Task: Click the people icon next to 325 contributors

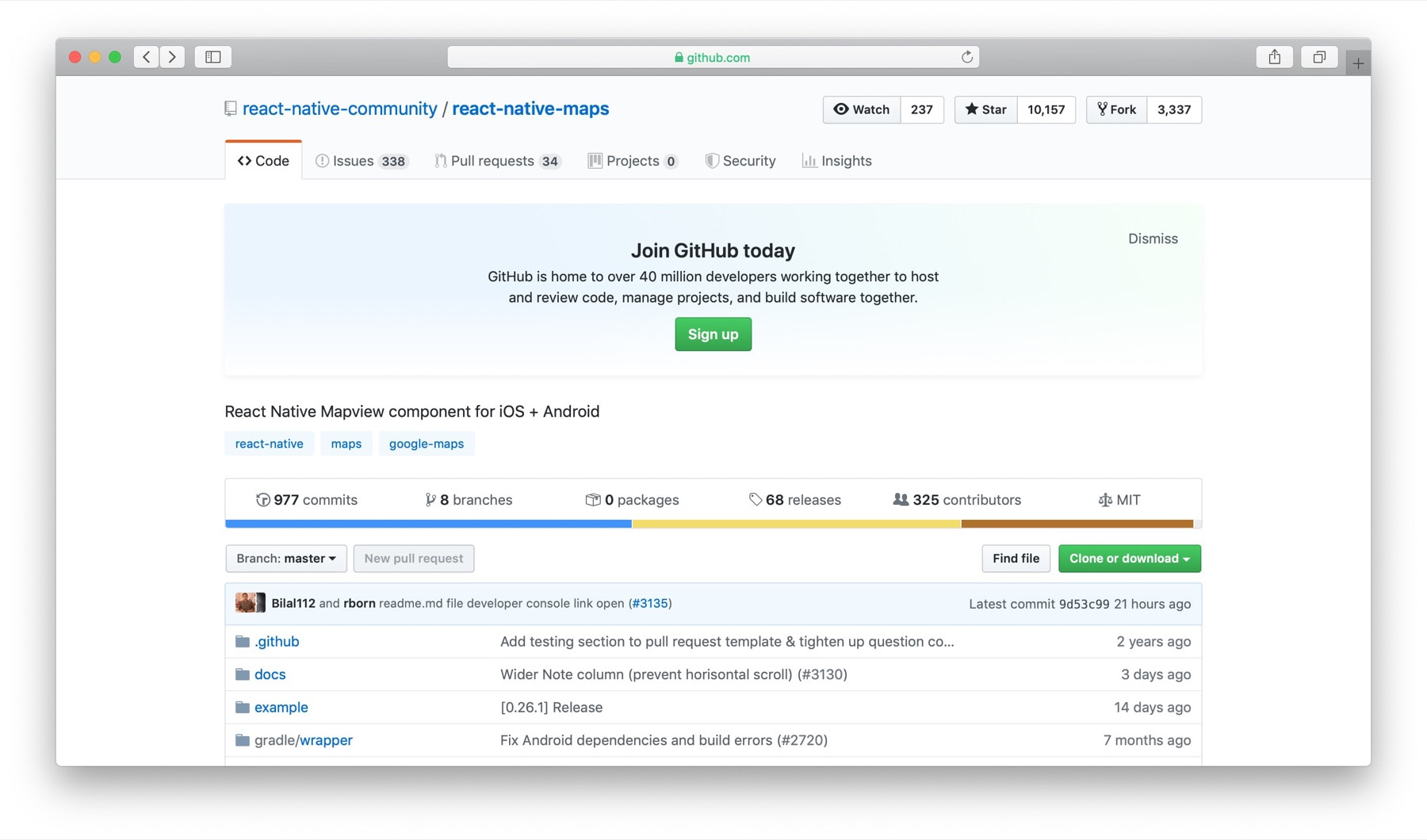Action: 901,499
